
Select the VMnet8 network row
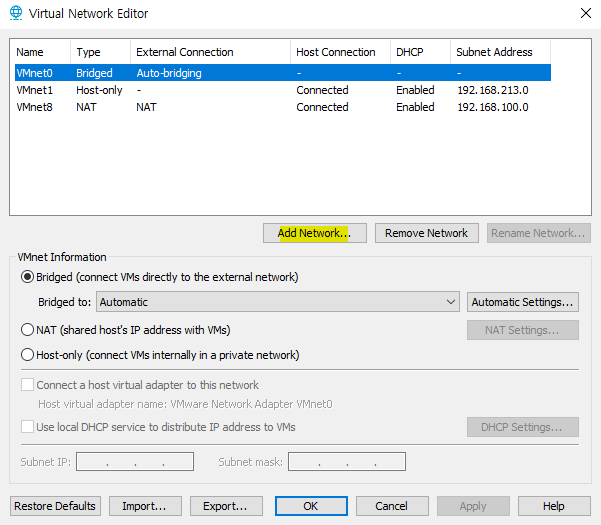click(283, 107)
